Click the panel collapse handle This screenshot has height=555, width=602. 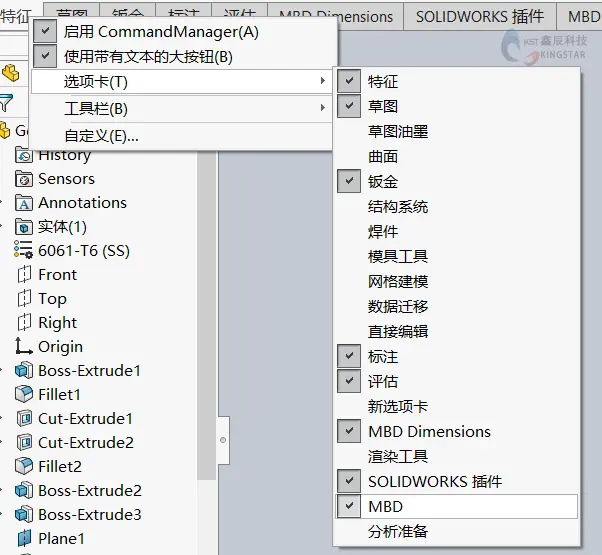pyautogui.click(x=223, y=440)
